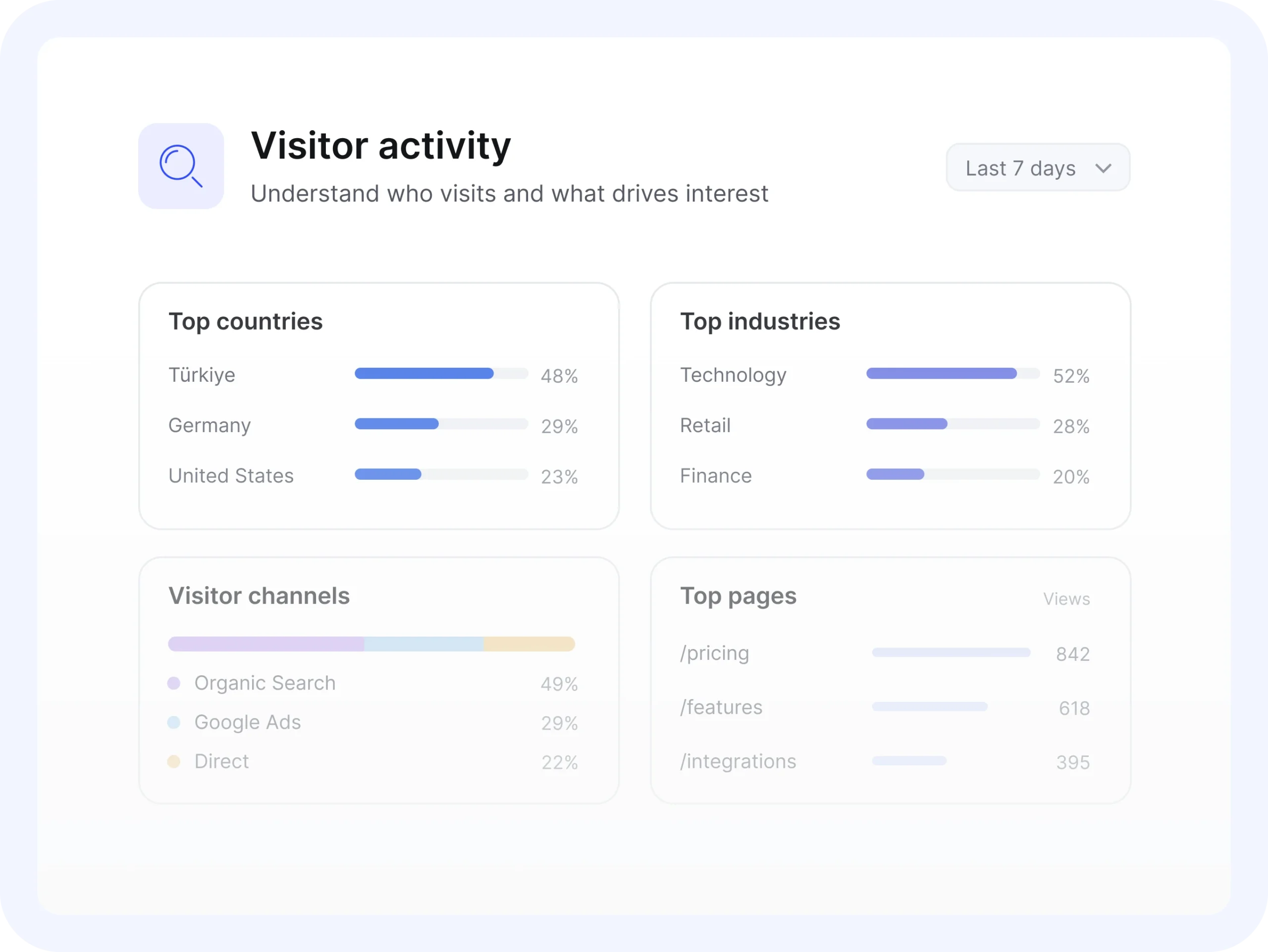The height and width of the screenshot is (952, 1268).
Task: Click the stacked visitor channels bar
Action: [x=371, y=644]
